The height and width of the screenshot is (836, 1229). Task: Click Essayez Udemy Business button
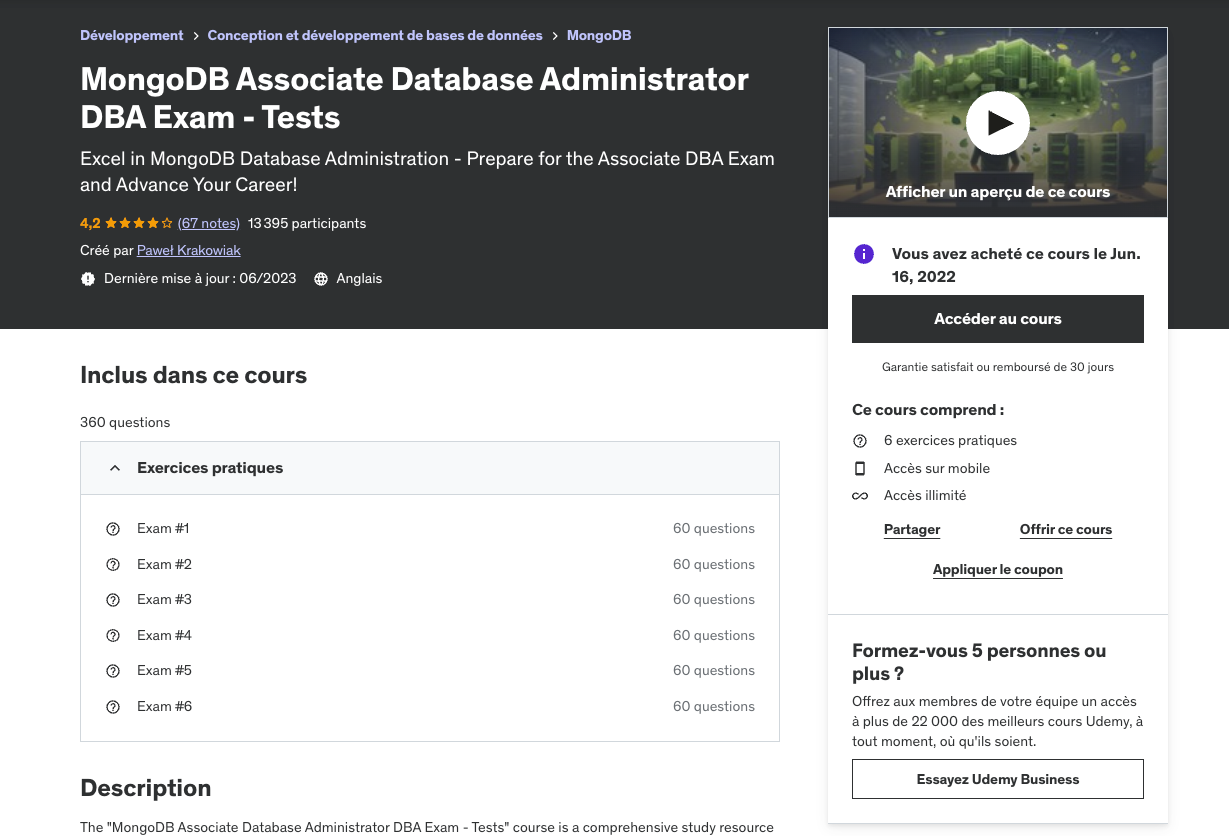tap(998, 779)
